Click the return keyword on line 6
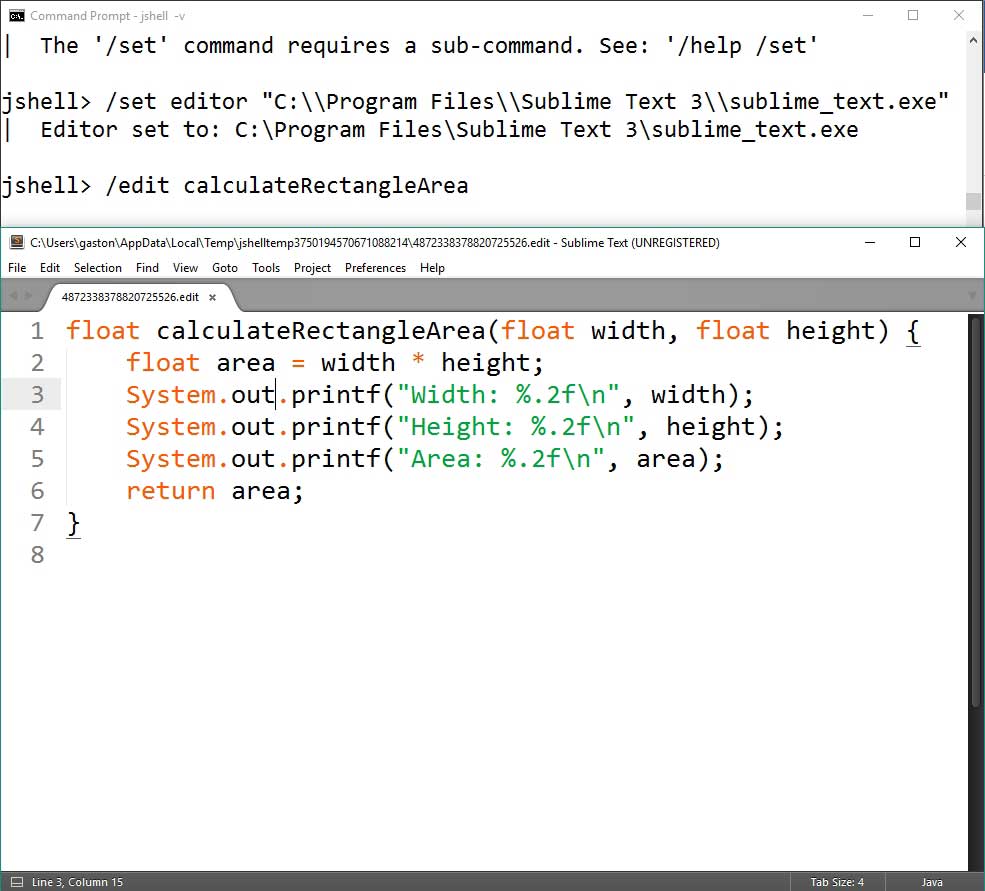 coord(171,491)
